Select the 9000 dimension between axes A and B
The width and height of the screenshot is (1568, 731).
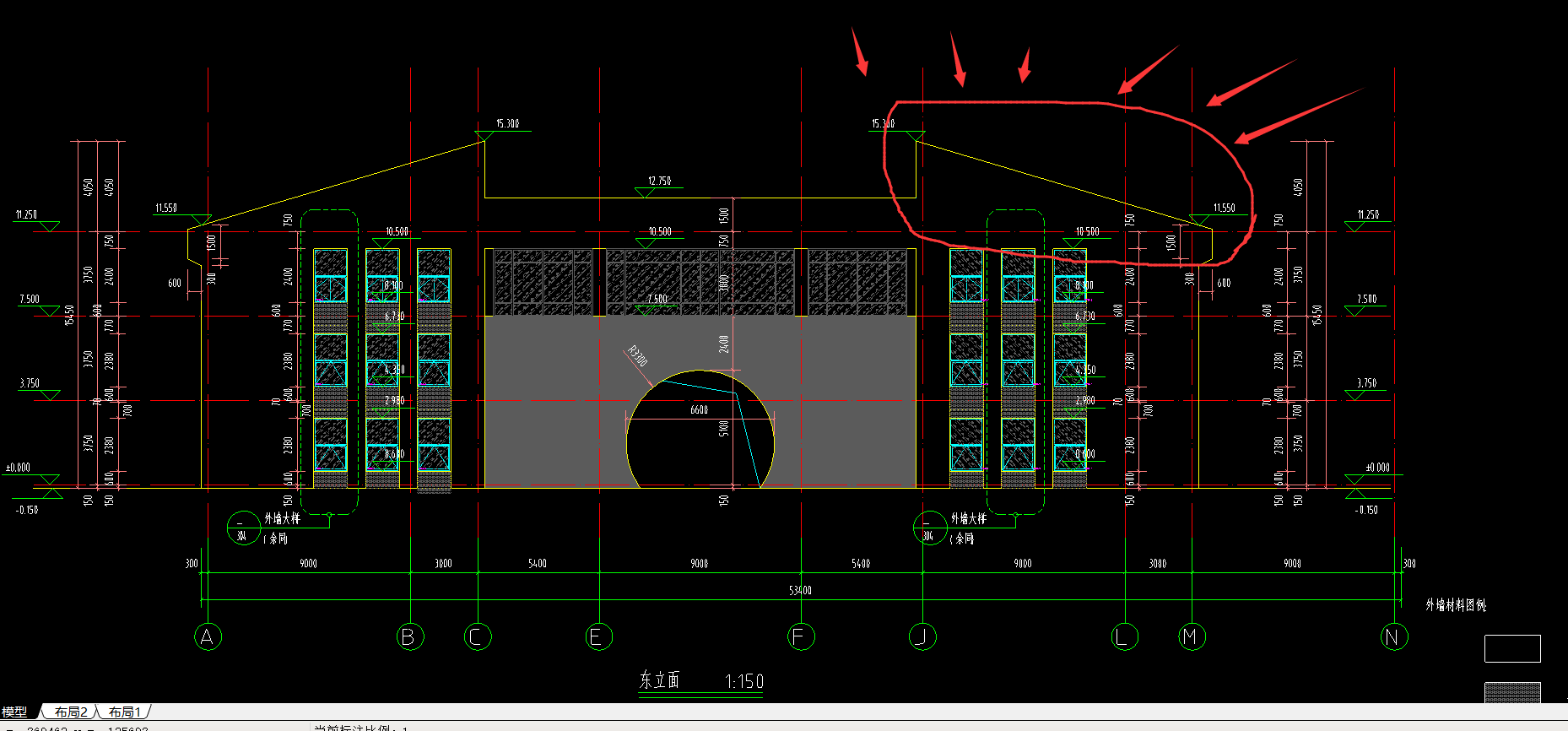coord(308,563)
